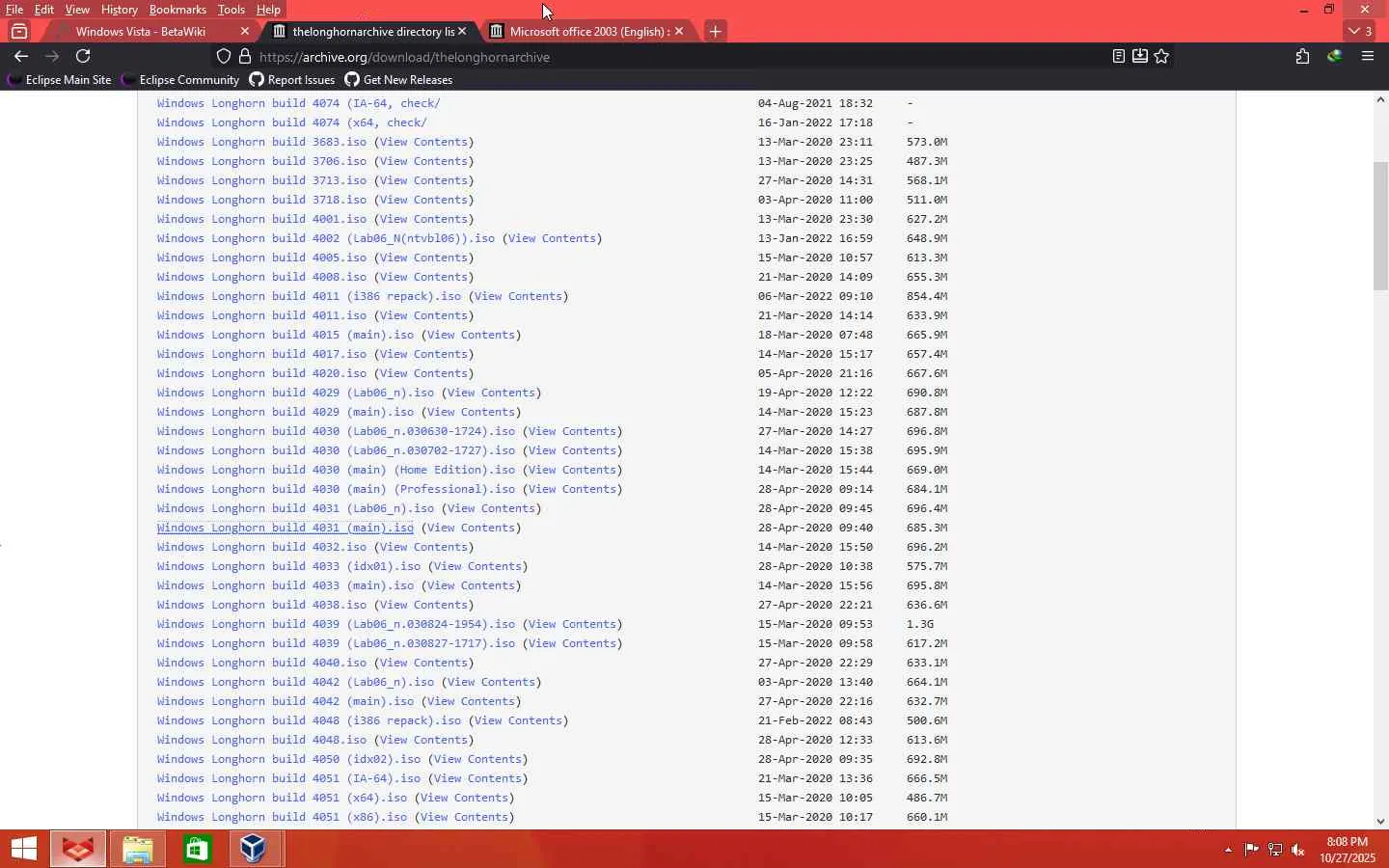Reload the current page
Image resolution: width=1389 pixels, height=868 pixels.
83,56
